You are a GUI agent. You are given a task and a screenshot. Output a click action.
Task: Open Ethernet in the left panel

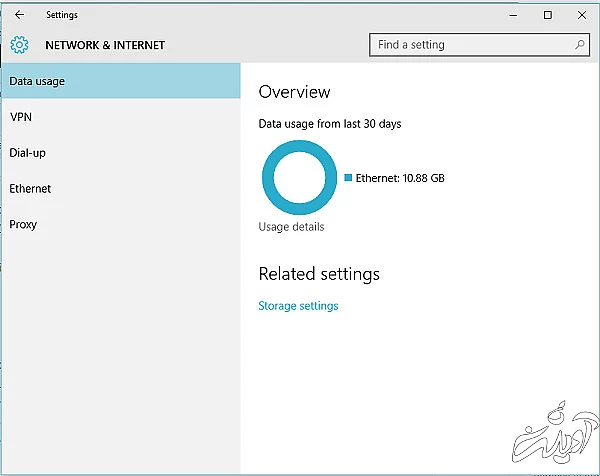[x=30, y=189]
